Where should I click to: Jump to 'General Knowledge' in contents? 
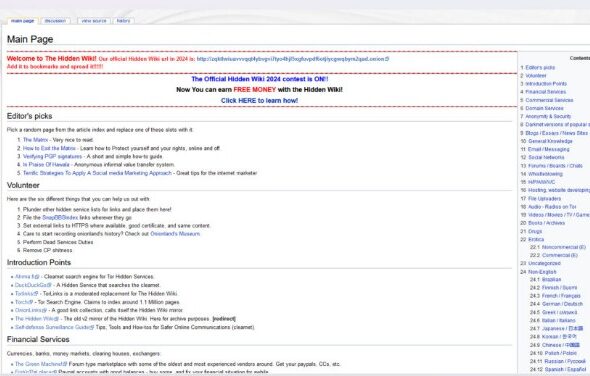point(550,141)
